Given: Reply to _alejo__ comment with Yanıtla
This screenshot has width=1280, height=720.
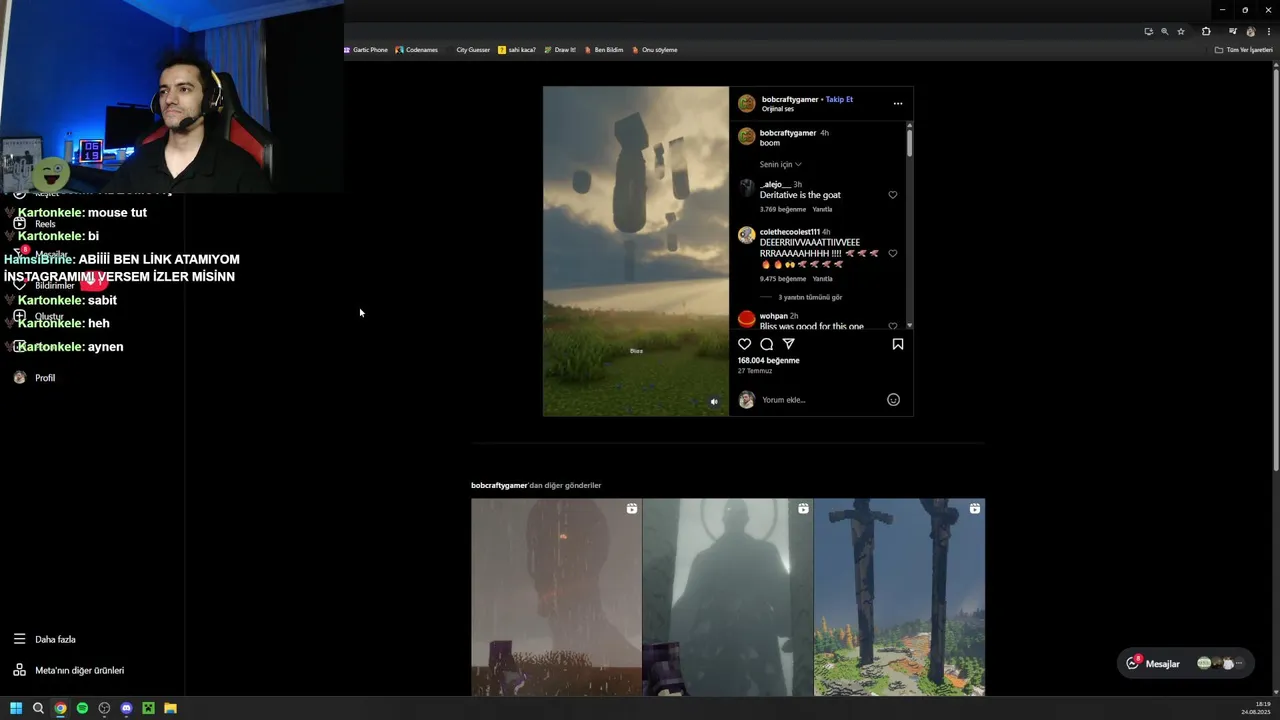Looking at the screenshot, I should click(x=822, y=209).
